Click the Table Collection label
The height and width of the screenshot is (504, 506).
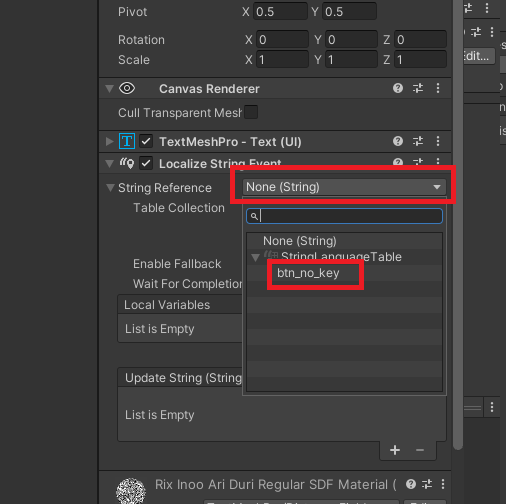(179, 208)
